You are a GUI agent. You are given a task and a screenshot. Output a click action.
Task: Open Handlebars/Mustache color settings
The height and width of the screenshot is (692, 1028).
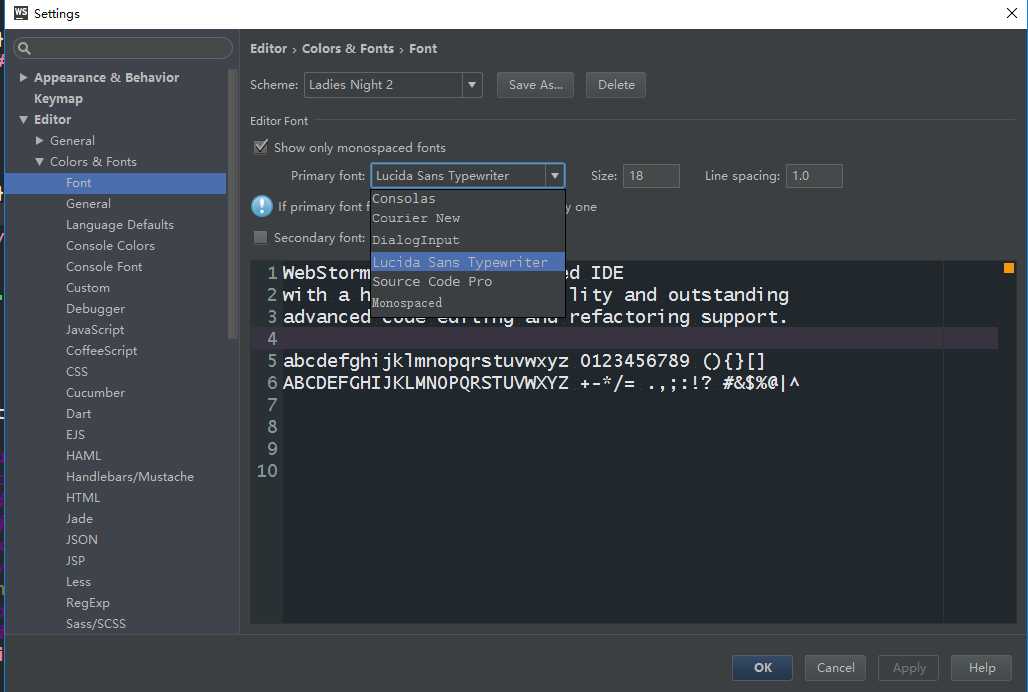coord(130,476)
